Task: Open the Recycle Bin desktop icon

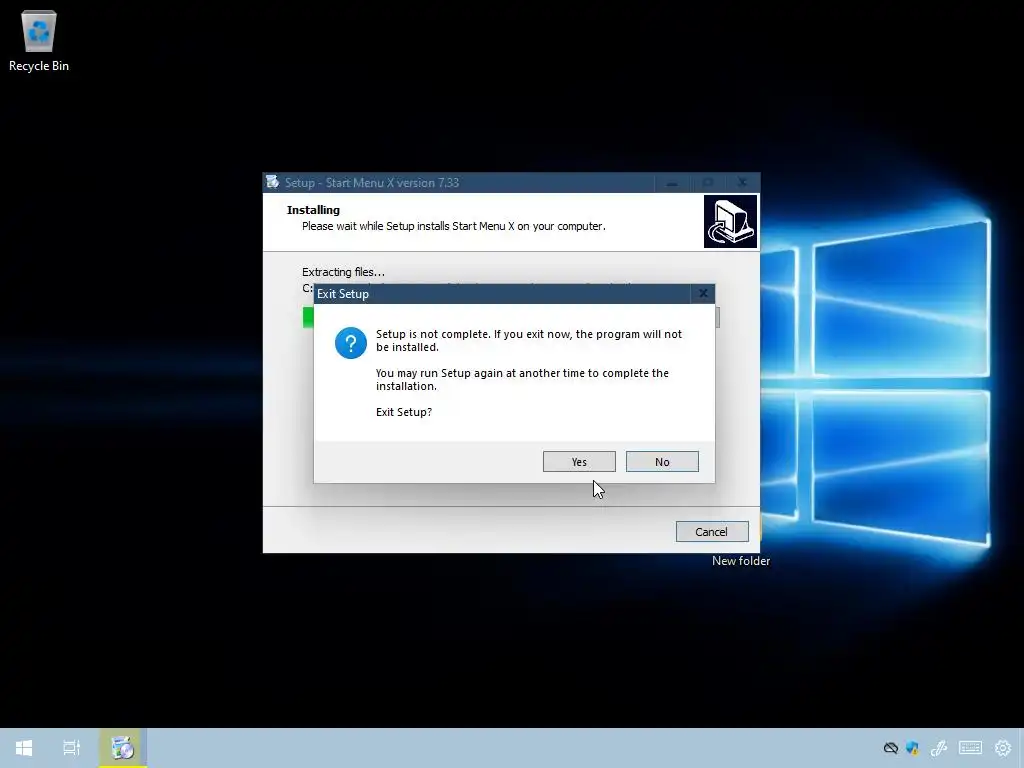Action: coord(39,41)
